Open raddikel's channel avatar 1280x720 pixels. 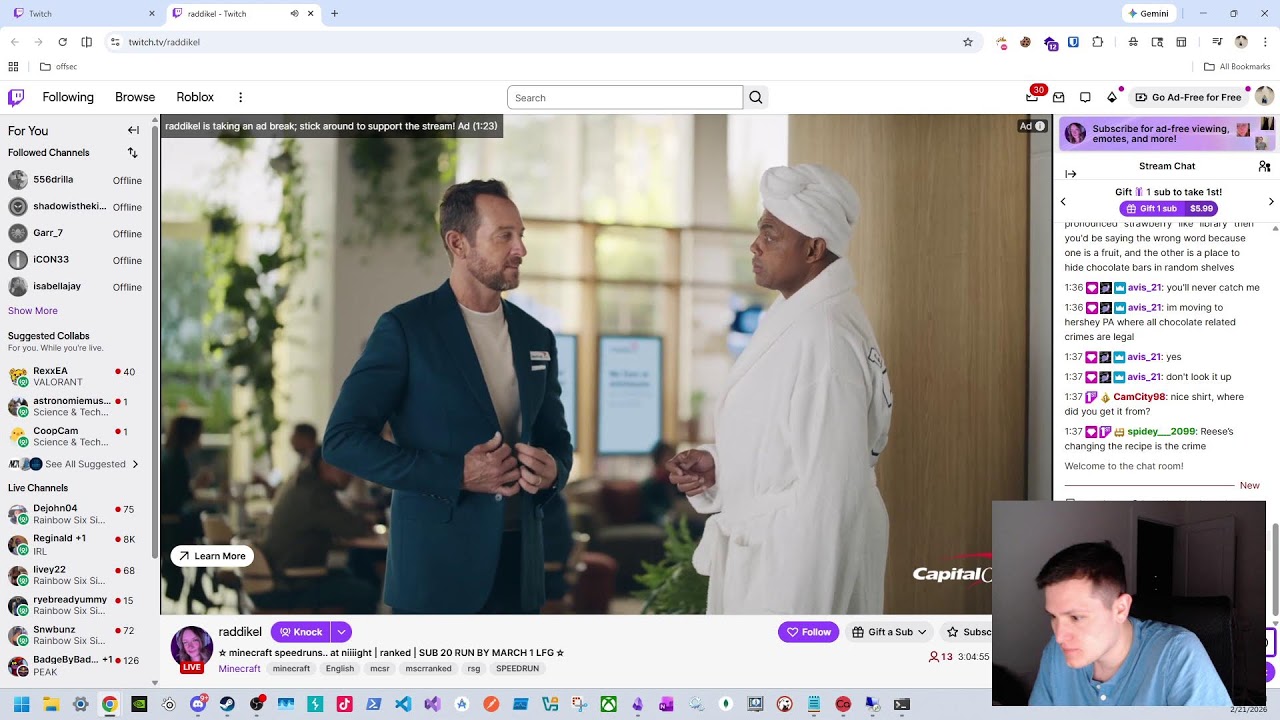[191, 647]
